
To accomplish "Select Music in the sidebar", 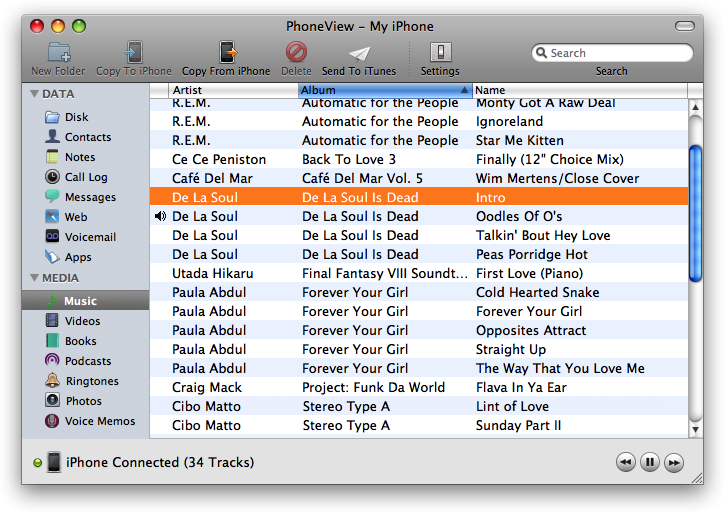I will (x=86, y=301).
